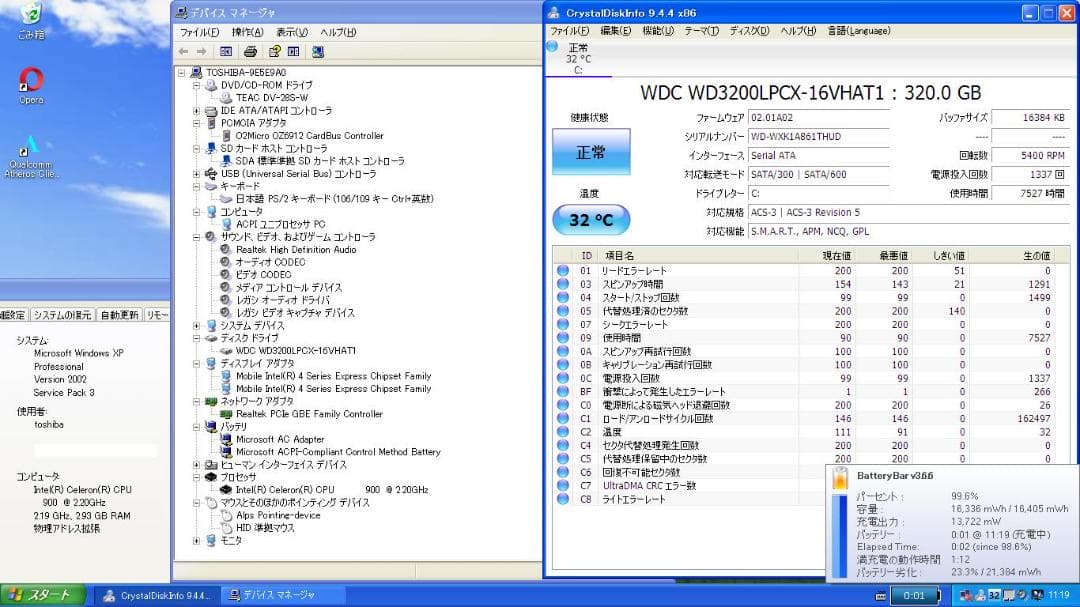Click the BatteryBar battery icon in the popup
1080x607 pixels.
[840, 478]
